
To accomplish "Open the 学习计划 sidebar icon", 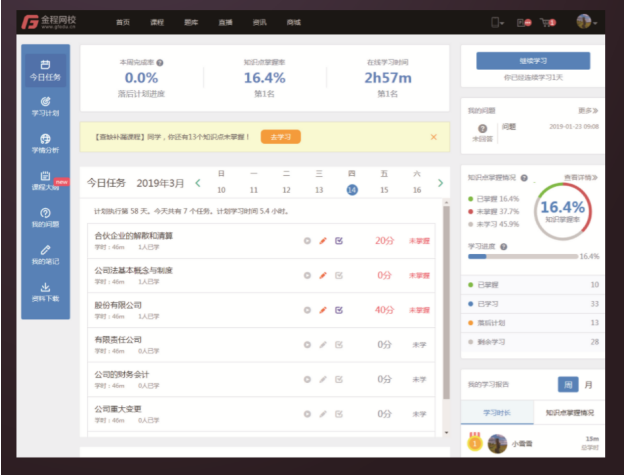I will (45, 106).
